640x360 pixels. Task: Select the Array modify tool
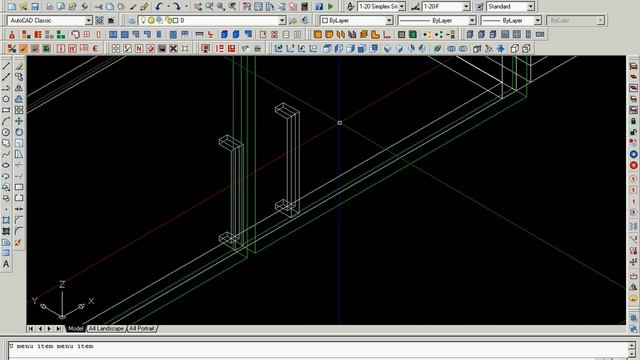tap(19, 110)
